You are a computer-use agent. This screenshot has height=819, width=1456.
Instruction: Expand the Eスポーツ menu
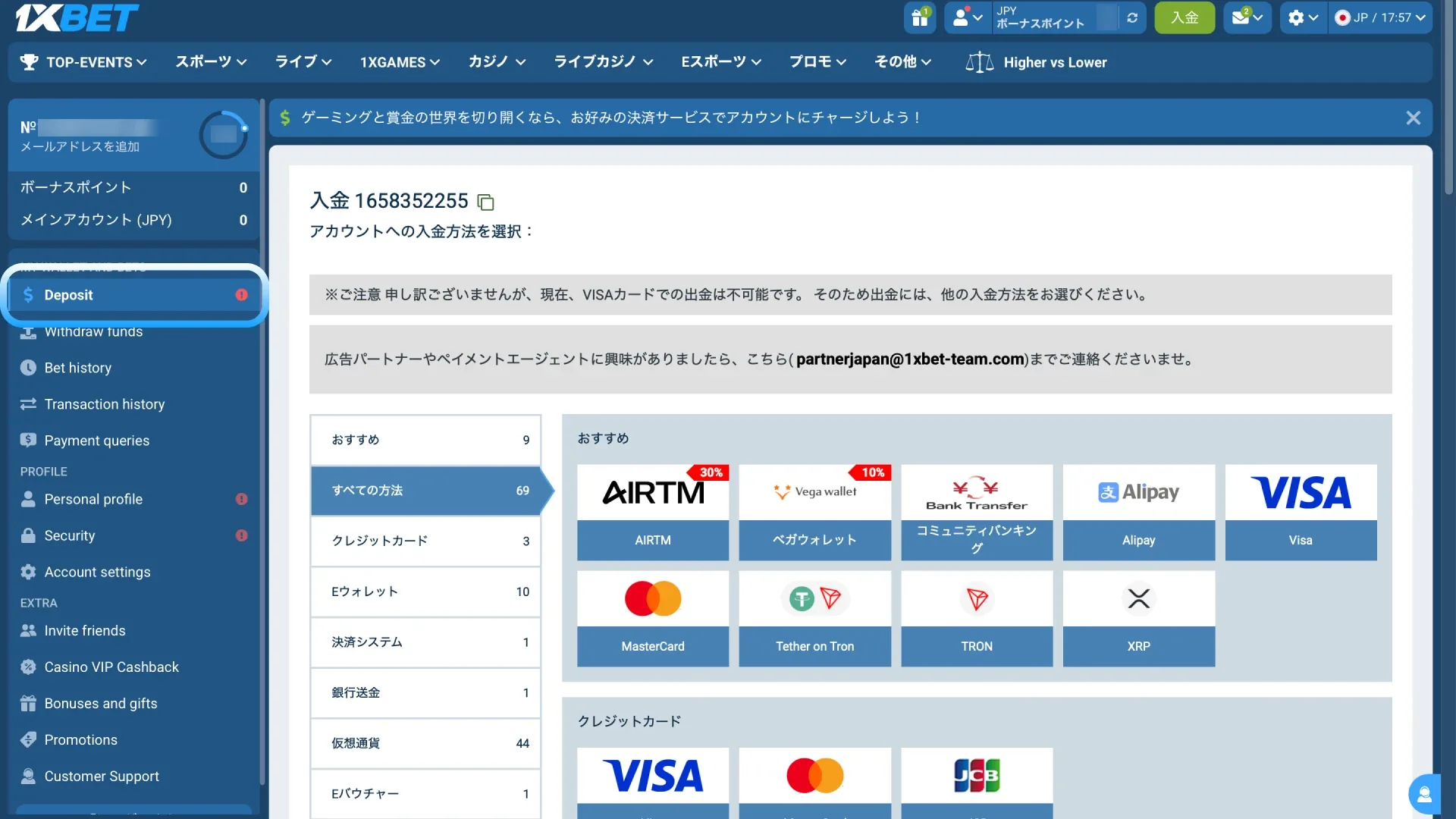720,62
